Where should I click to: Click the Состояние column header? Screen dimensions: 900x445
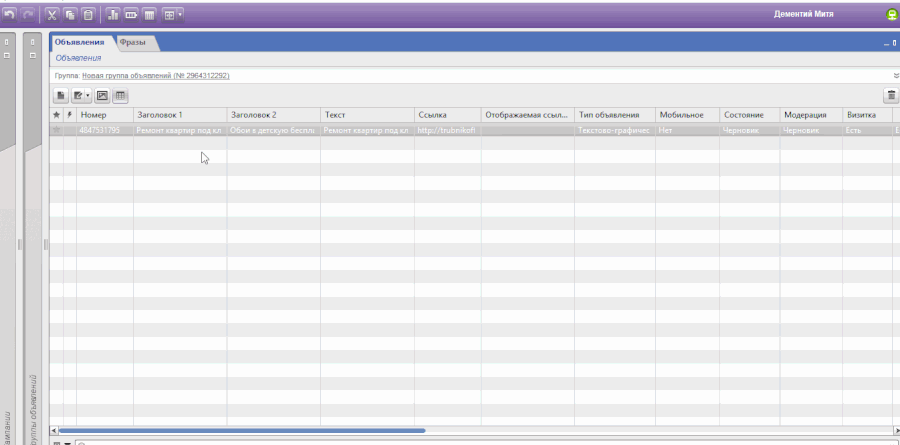(x=750, y=115)
